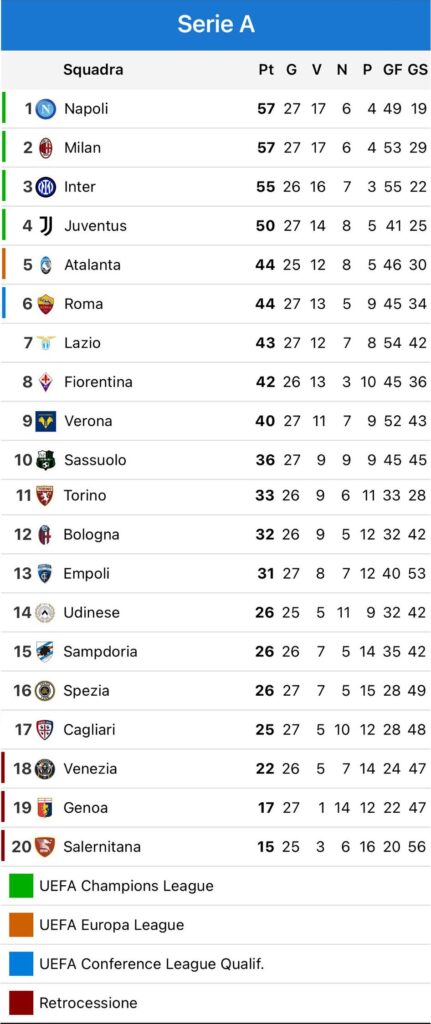
Task: Click the Genoa club crest icon
Action: (x=45, y=808)
